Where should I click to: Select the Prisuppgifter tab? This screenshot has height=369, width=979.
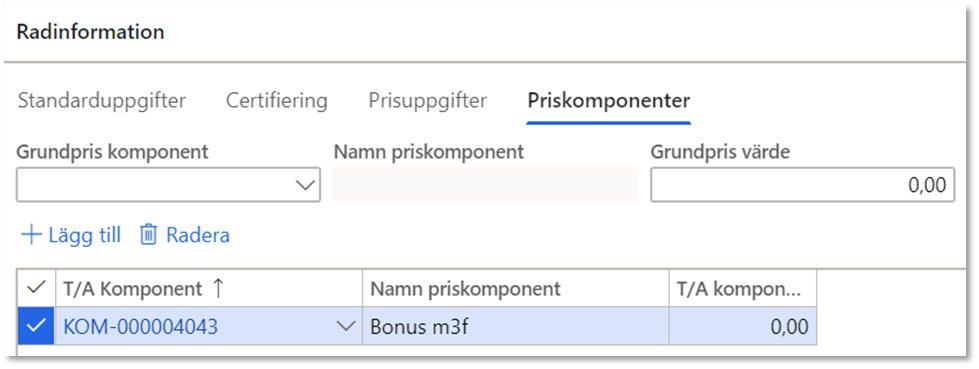click(427, 101)
